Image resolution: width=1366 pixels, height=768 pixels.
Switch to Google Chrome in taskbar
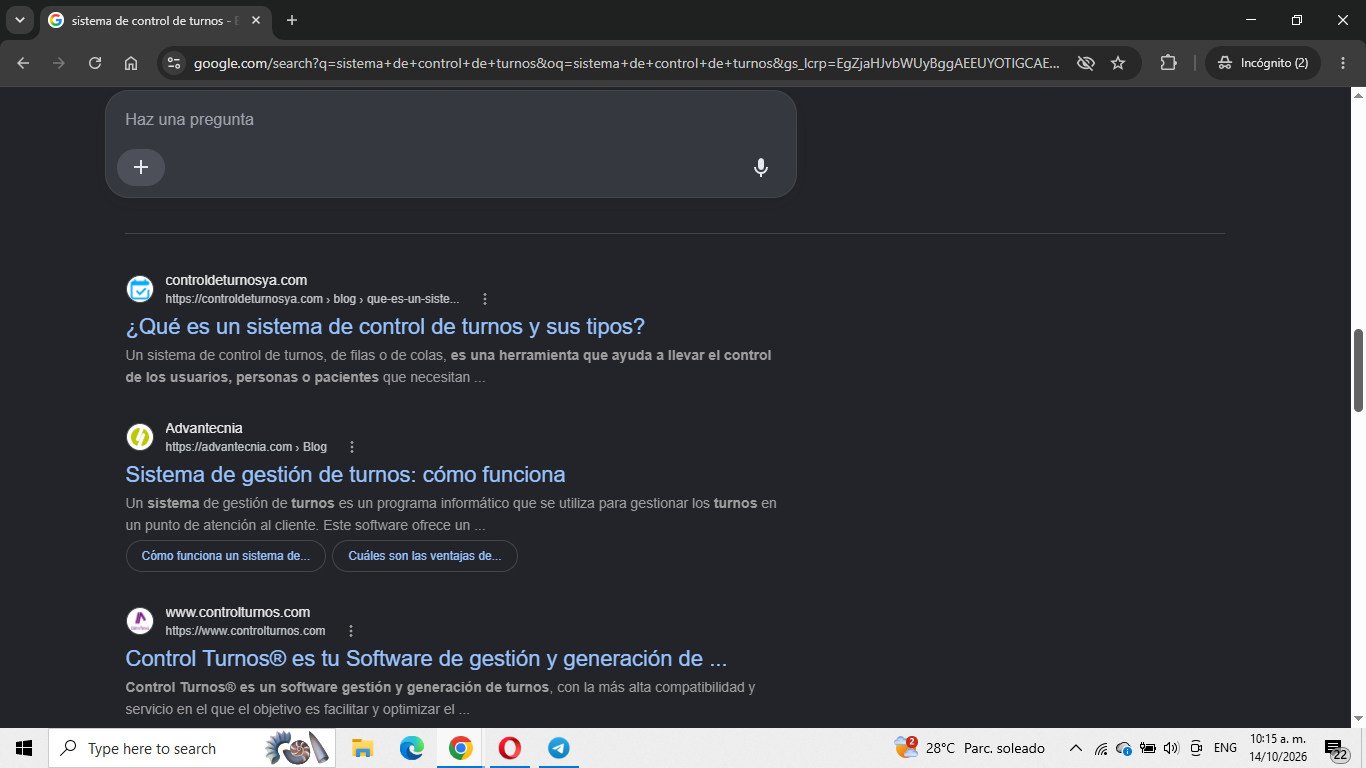point(460,748)
